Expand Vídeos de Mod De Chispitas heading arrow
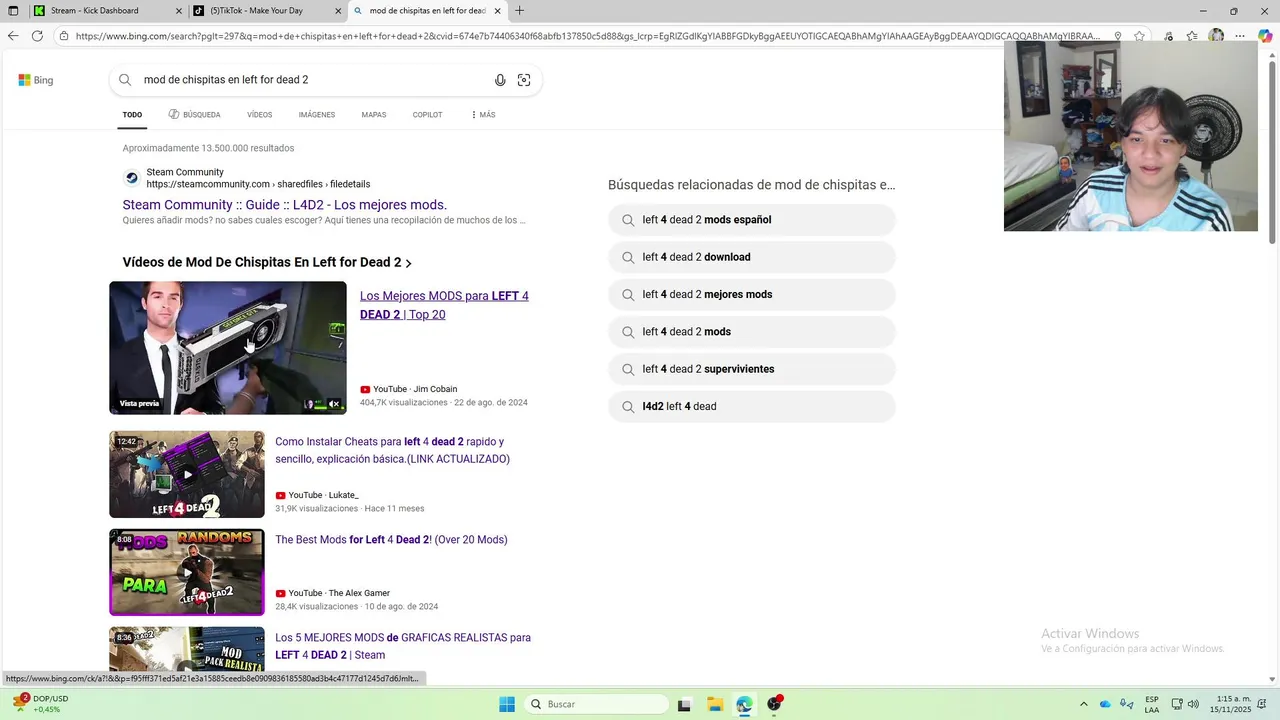The height and width of the screenshot is (720, 1280). pos(408,263)
